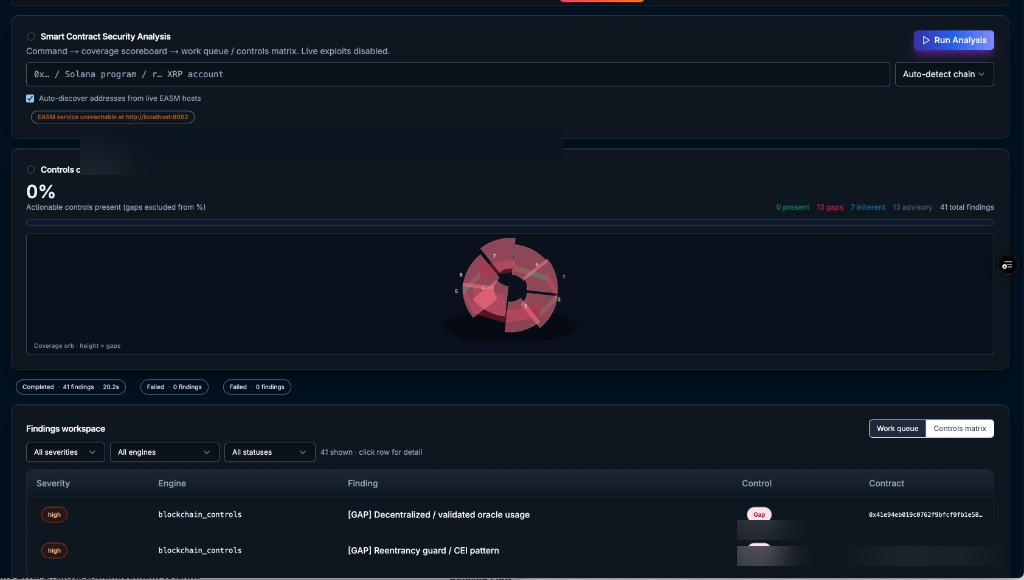This screenshot has height=580, width=1024.
Task: Click the contract address 0x41e94eb019c0762f9bfcf9fb1e58
Action: pyautogui.click(x=925, y=515)
